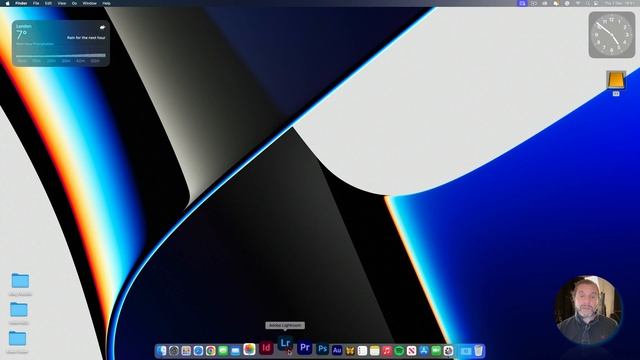Open the Trash in the Dock
The height and width of the screenshot is (360, 640).
point(478,350)
